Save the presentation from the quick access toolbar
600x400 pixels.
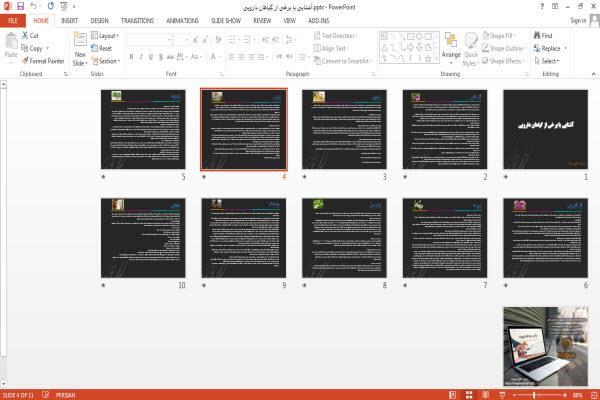coord(20,6)
